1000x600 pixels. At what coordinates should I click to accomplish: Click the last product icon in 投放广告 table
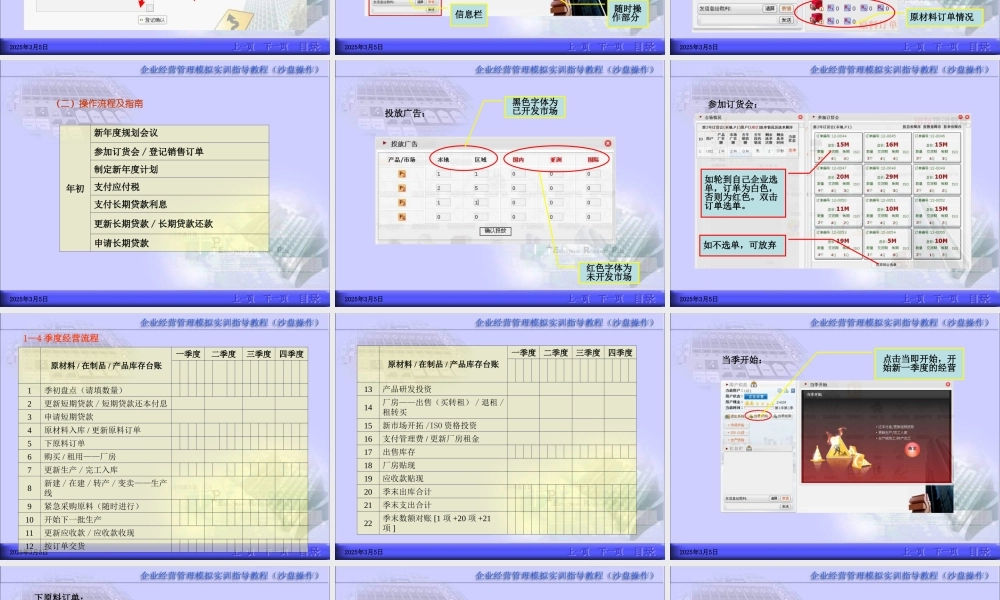(402, 217)
